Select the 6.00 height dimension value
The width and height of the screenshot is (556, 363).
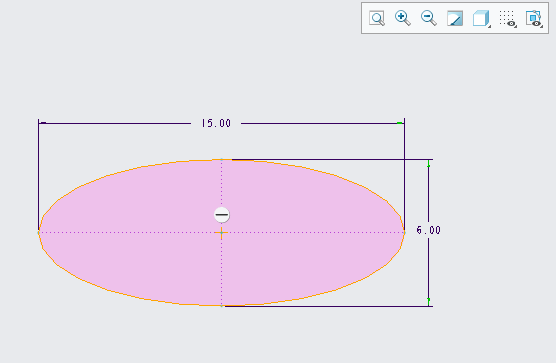428,230
